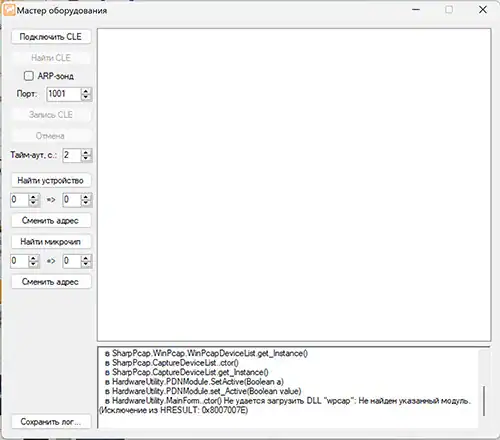Minimize the Мастер оборудования window
Screen dimensions: 500x440
point(416,10)
